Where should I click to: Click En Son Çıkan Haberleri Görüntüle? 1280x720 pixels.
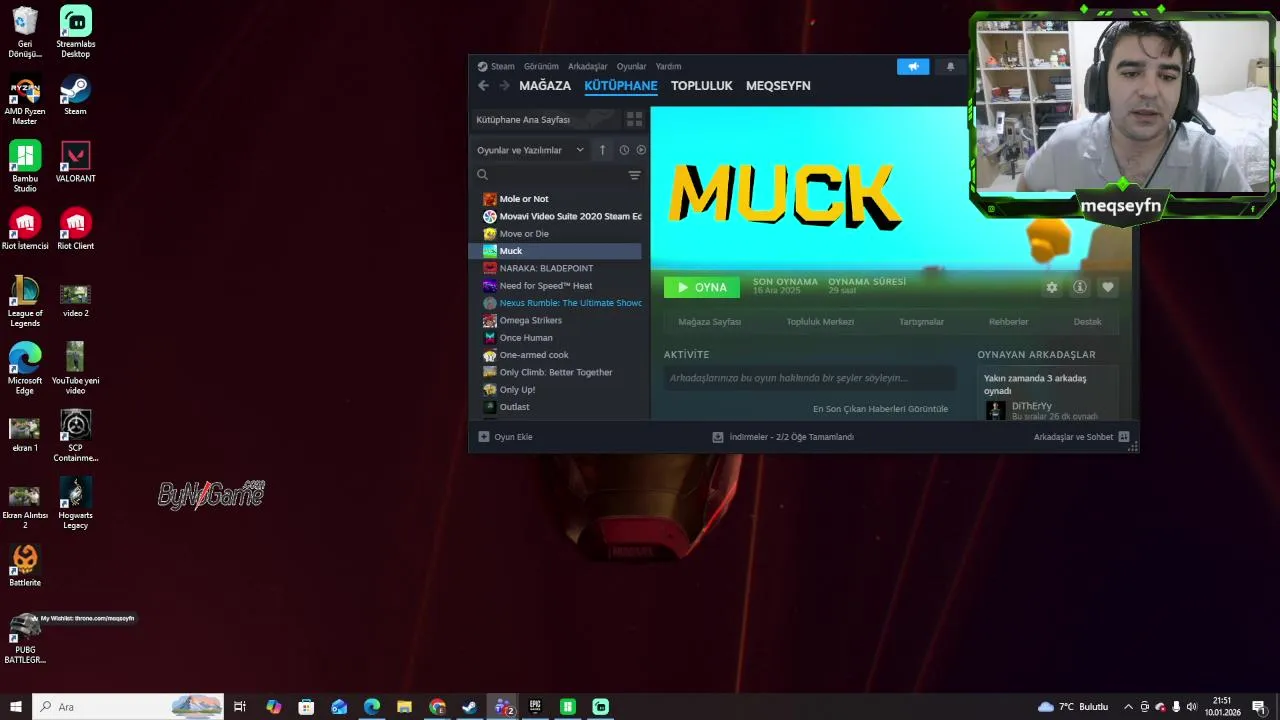880,409
